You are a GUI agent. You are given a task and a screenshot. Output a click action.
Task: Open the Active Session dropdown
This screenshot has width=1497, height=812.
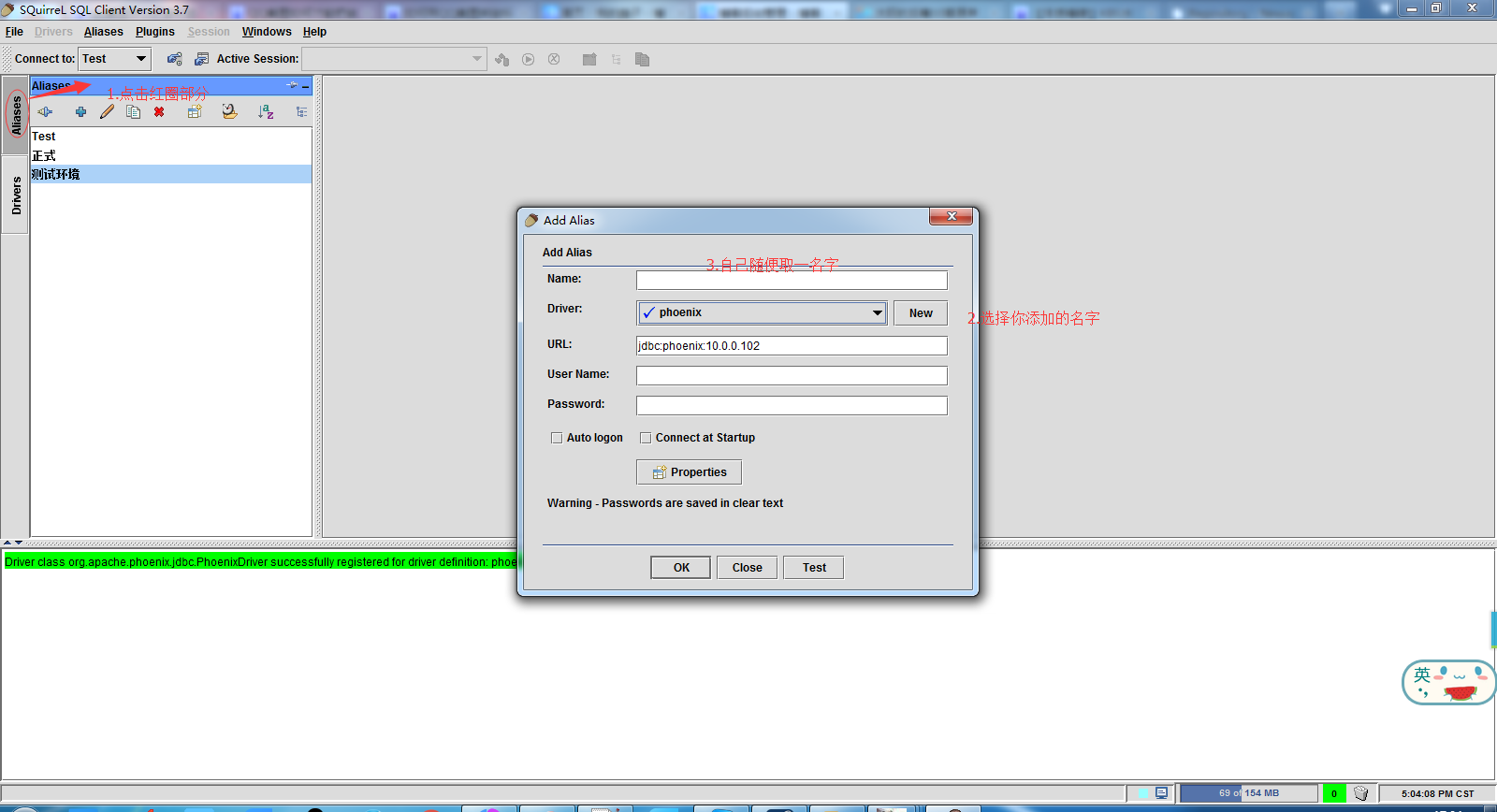tap(394, 59)
